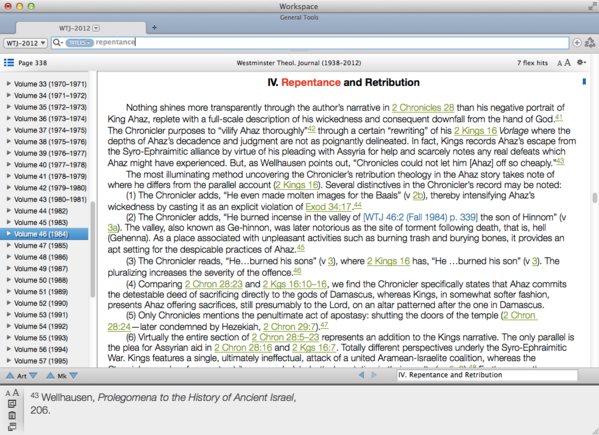Click the blue bookmark marker

(584, 82)
